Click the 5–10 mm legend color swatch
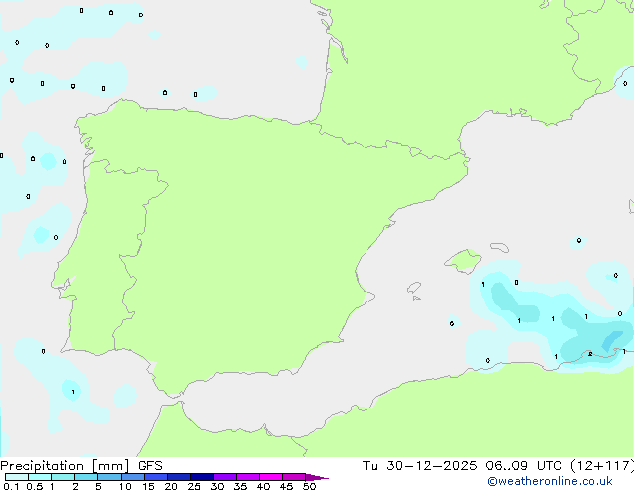The height and width of the screenshot is (490, 634). [x=109, y=477]
